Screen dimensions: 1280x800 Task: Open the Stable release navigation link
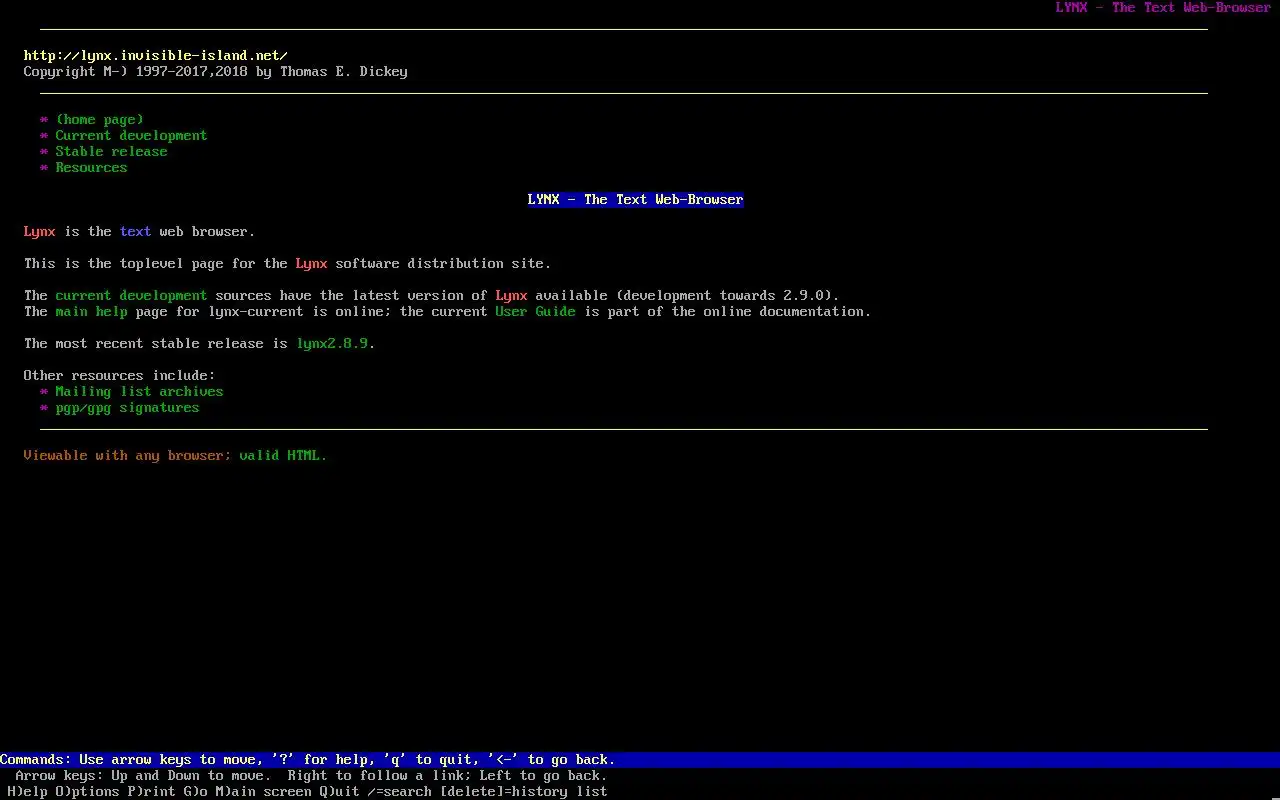coord(111,152)
